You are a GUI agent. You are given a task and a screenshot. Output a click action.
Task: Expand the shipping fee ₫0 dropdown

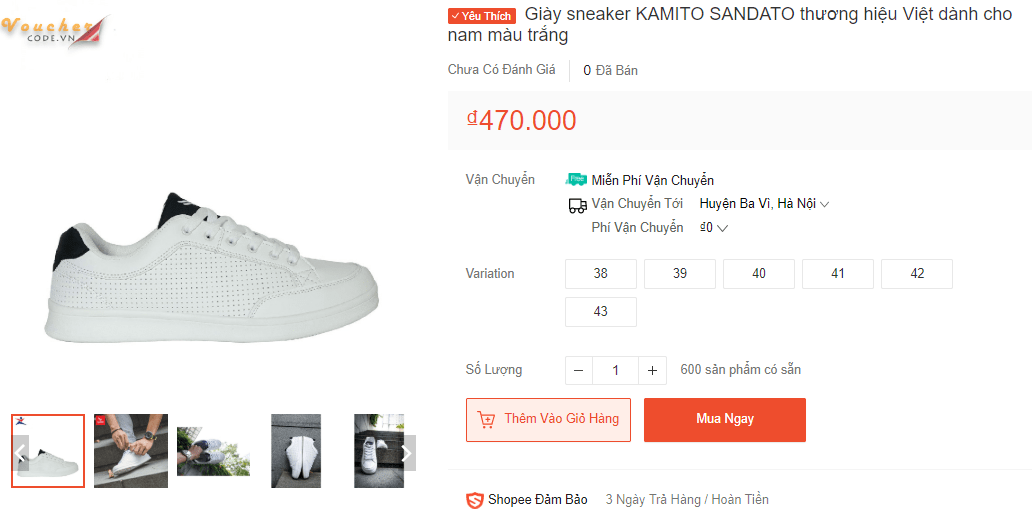(714, 228)
